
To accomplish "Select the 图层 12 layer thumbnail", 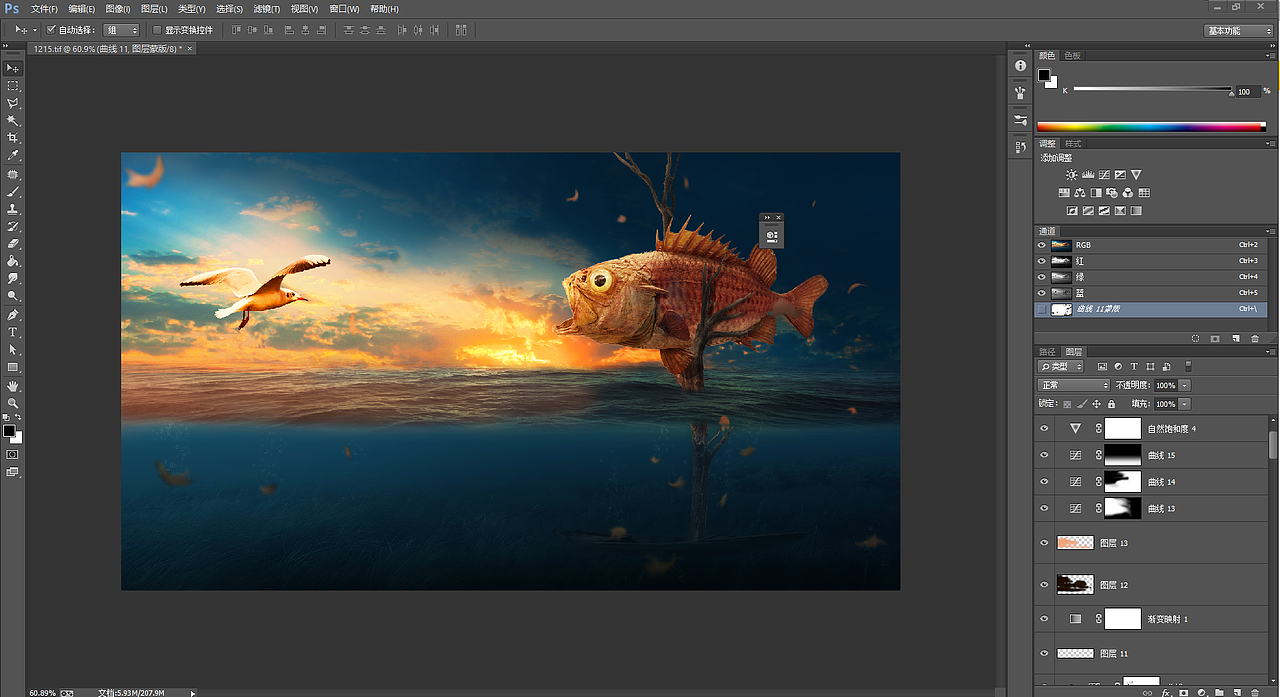I will (1075, 584).
